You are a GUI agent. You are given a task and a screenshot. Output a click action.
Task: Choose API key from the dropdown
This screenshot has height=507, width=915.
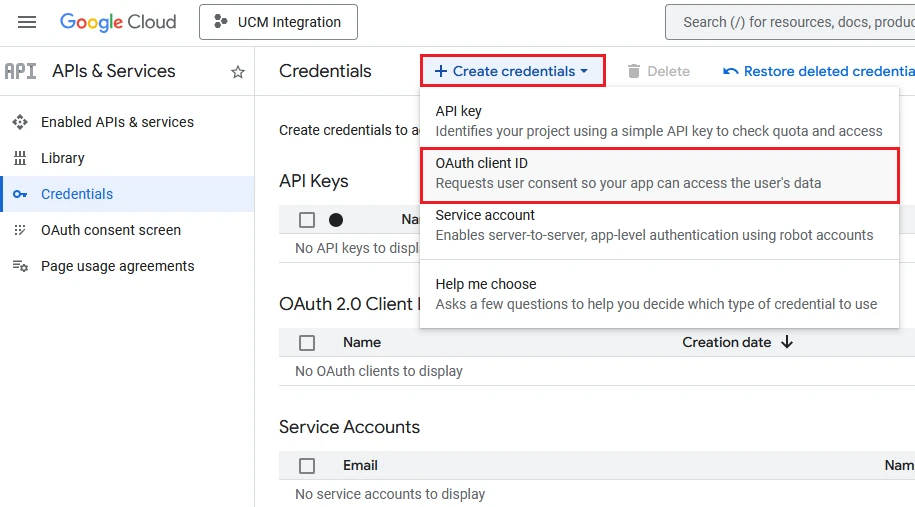click(x=659, y=121)
